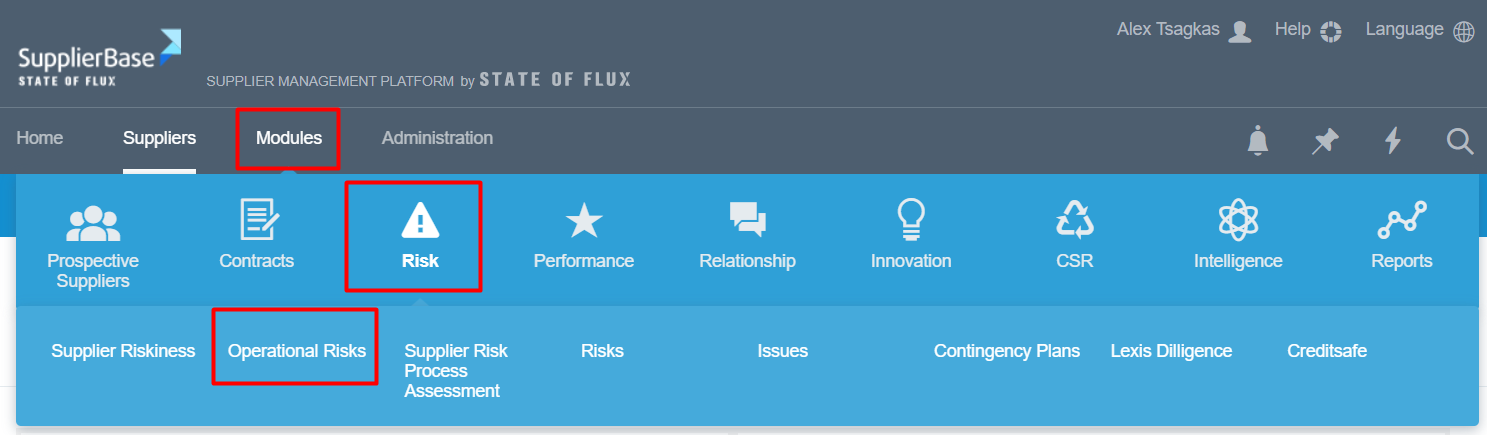Expand the Modules menu
Screen dimensions: 1487x435
(x=289, y=138)
